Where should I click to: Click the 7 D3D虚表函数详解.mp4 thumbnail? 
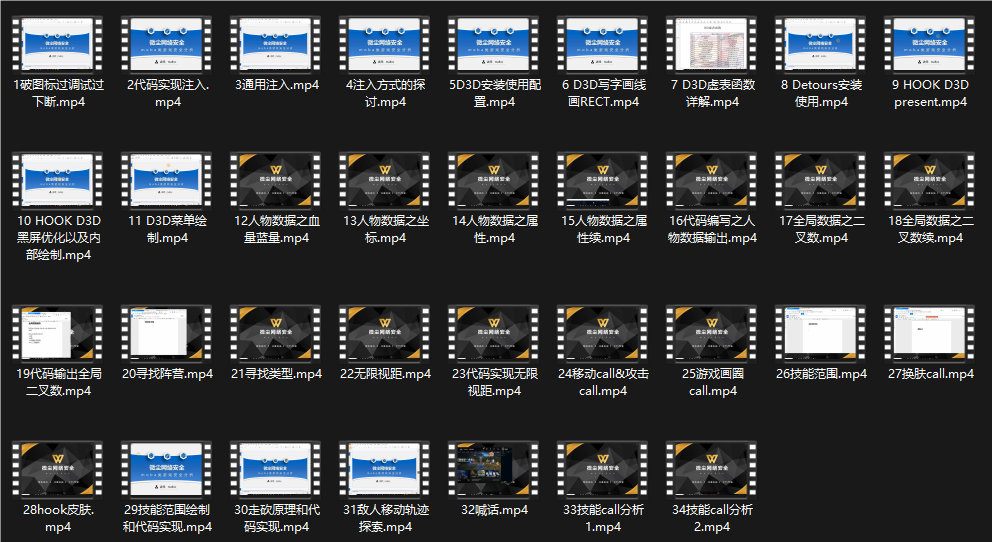coord(712,44)
